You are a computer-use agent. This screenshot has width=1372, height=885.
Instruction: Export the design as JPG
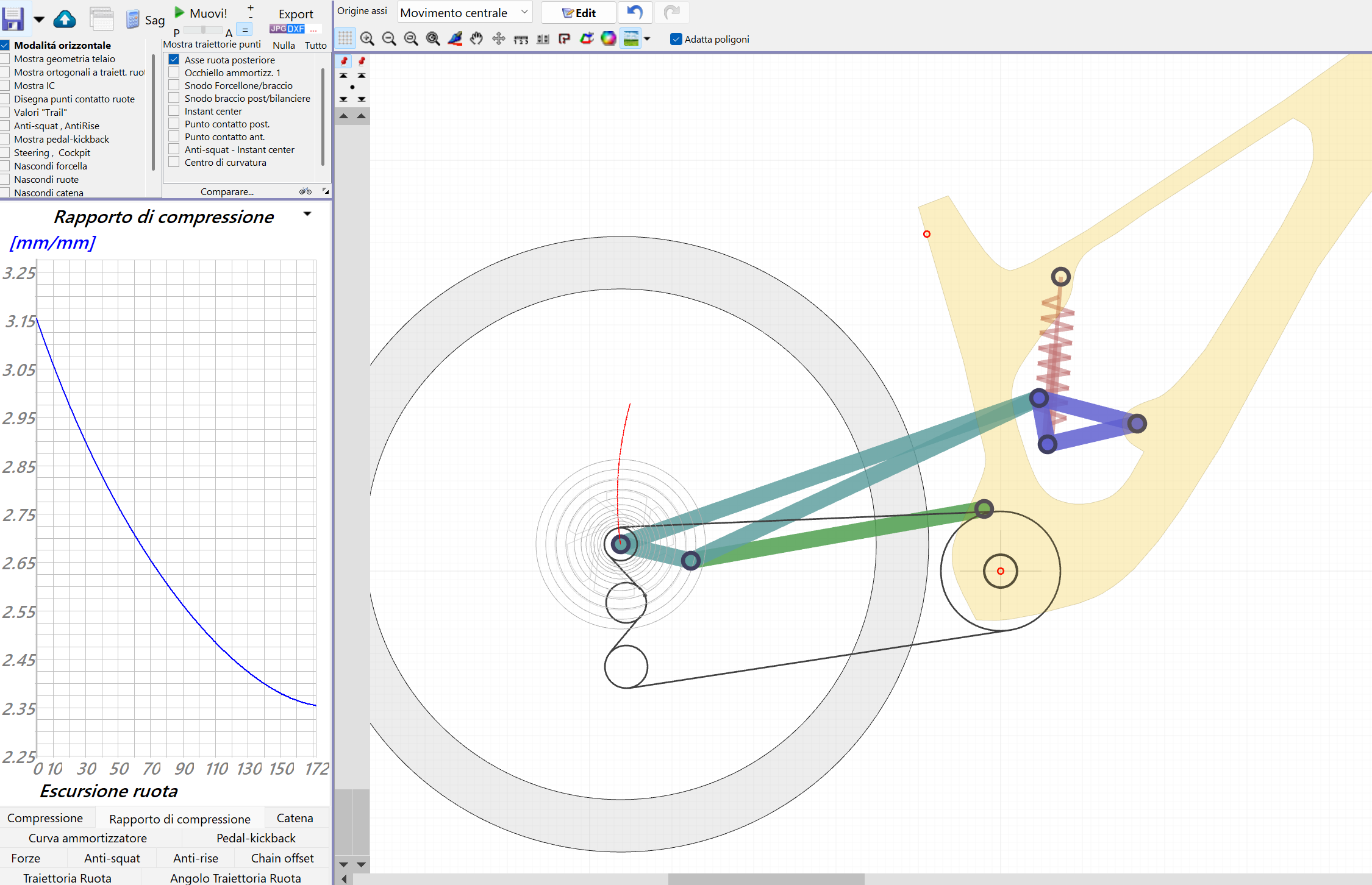278,29
